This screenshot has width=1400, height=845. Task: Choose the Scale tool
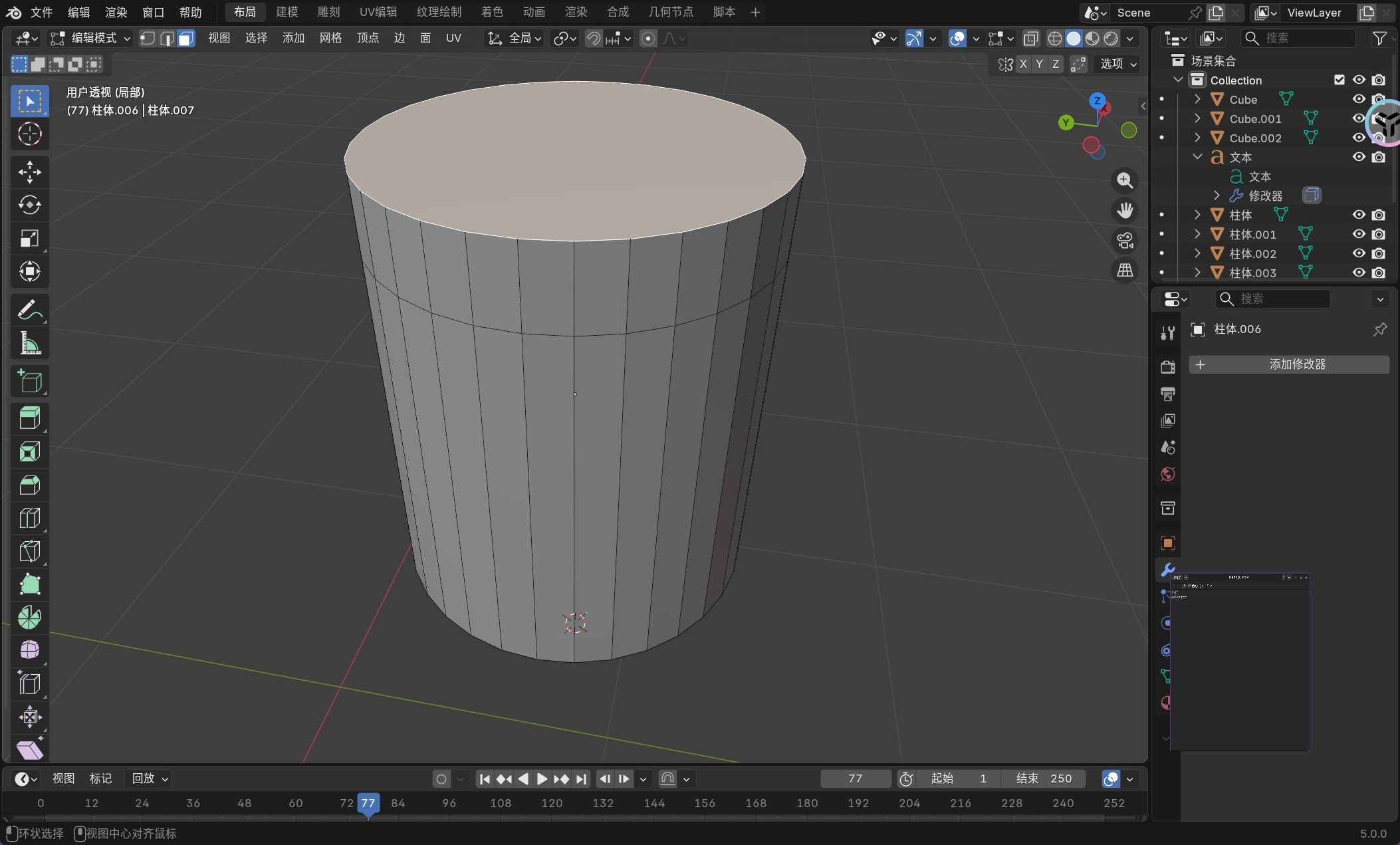[x=29, y=238]
